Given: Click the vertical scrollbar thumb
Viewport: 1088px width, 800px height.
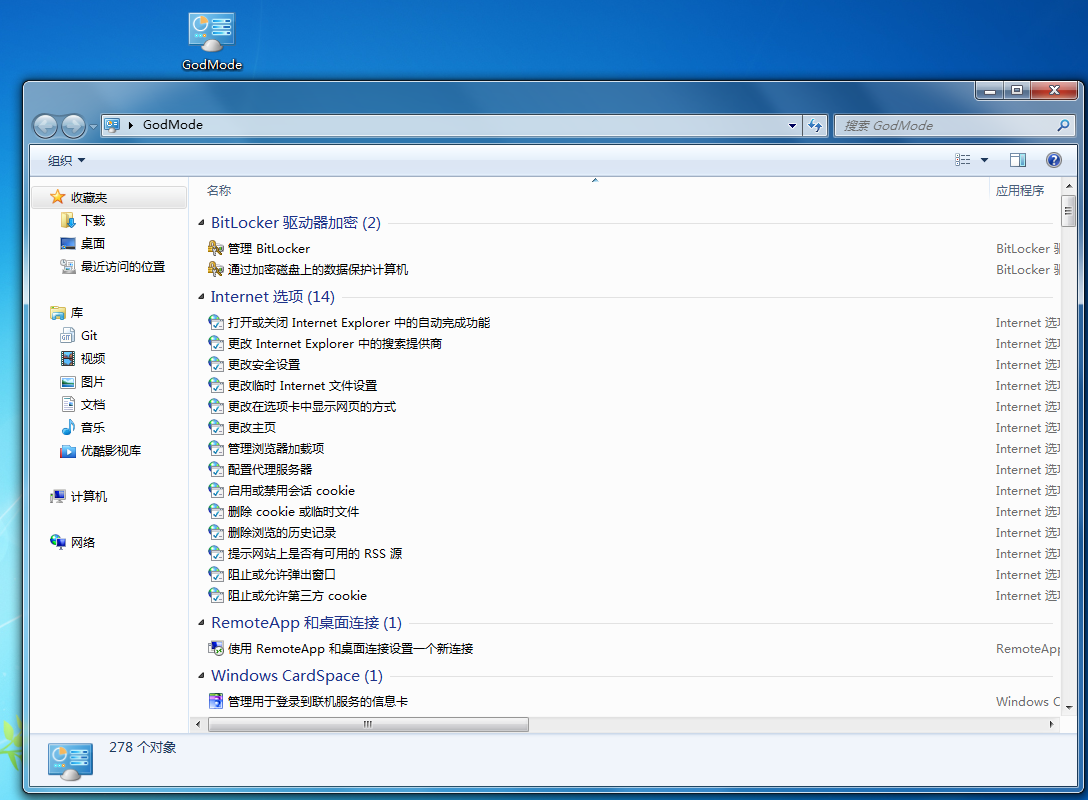Looking at the screenshot, I should [1069, 212].
